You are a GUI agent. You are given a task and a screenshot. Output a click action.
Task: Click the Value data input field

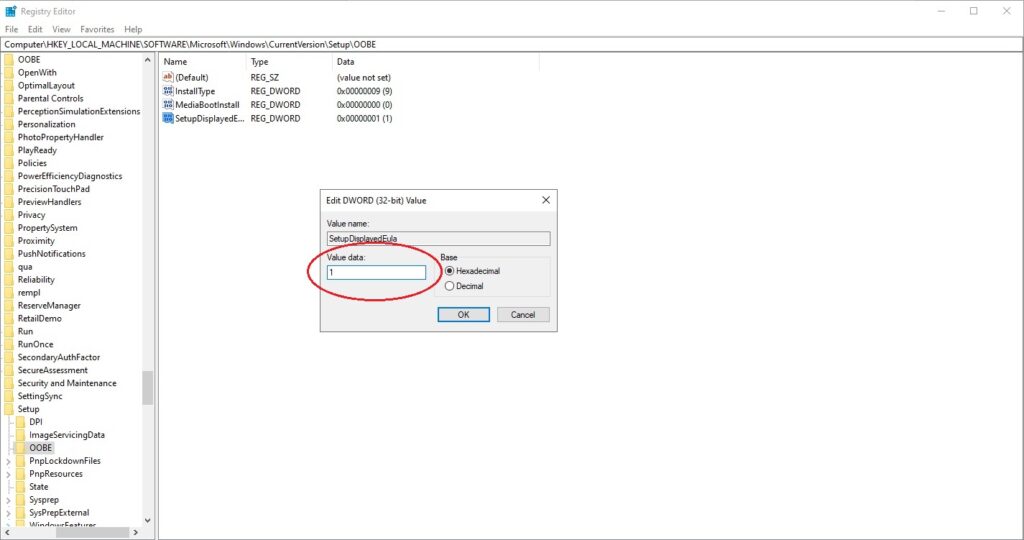tap(376, 272)
